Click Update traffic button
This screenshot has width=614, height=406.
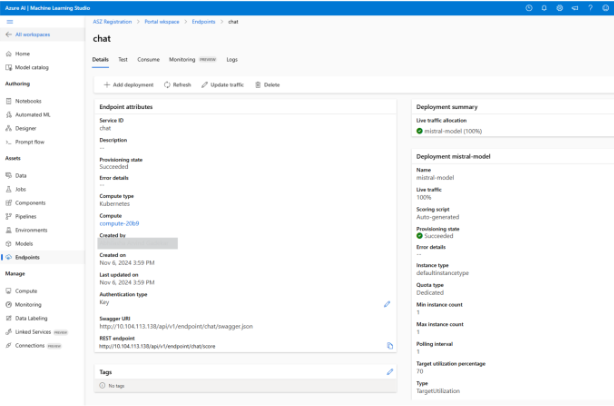point(222,85)
